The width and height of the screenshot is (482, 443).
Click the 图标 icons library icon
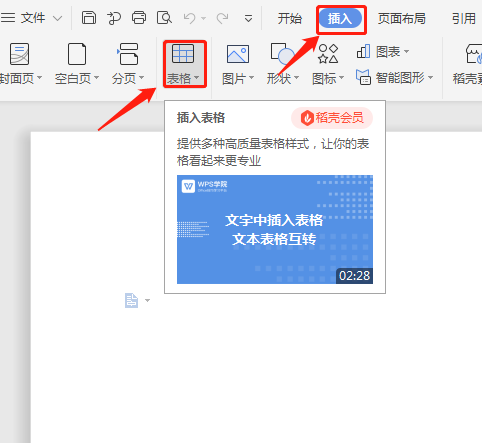tap(328, 54)
